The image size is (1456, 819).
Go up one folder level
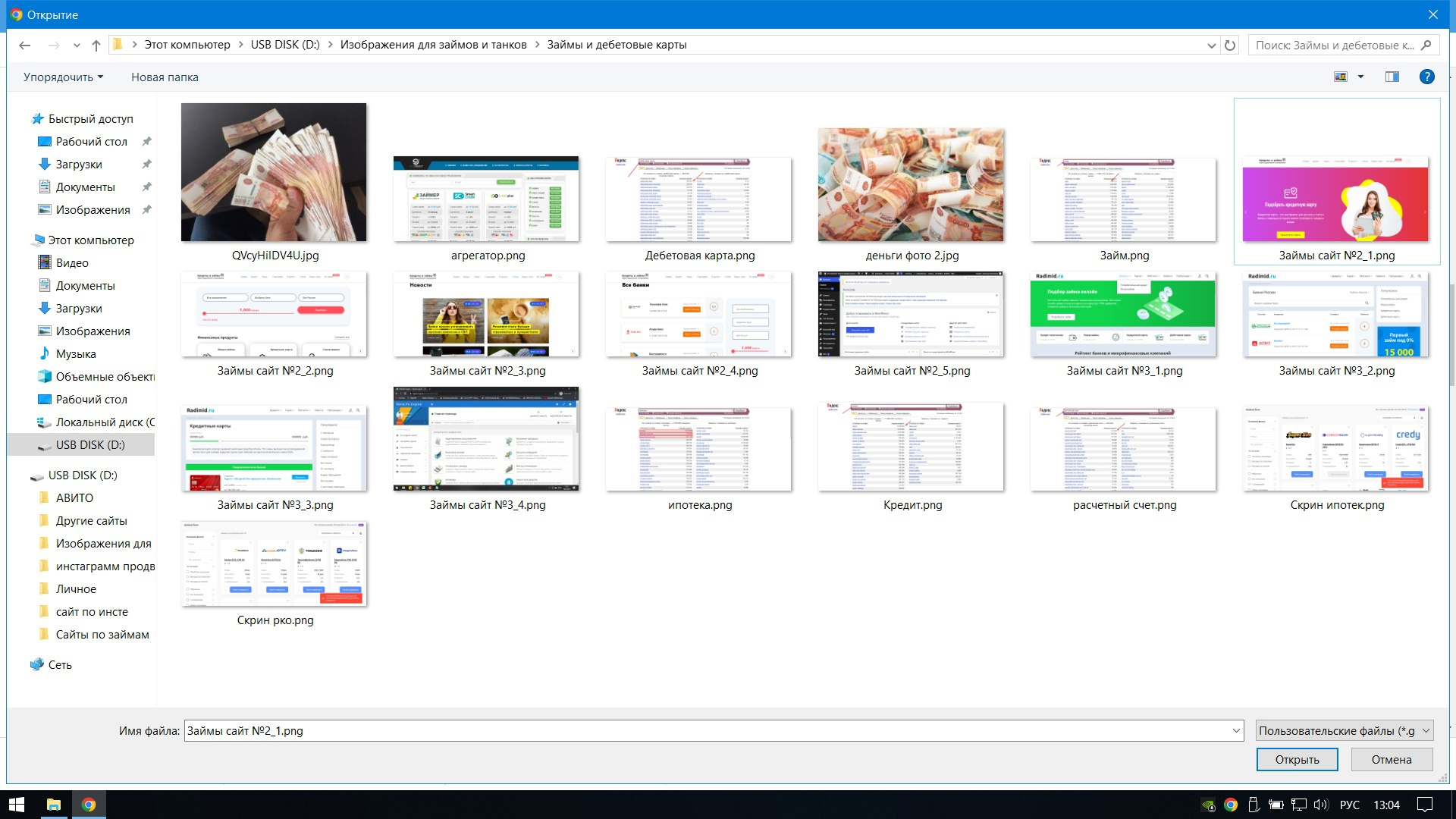[96, 45]
